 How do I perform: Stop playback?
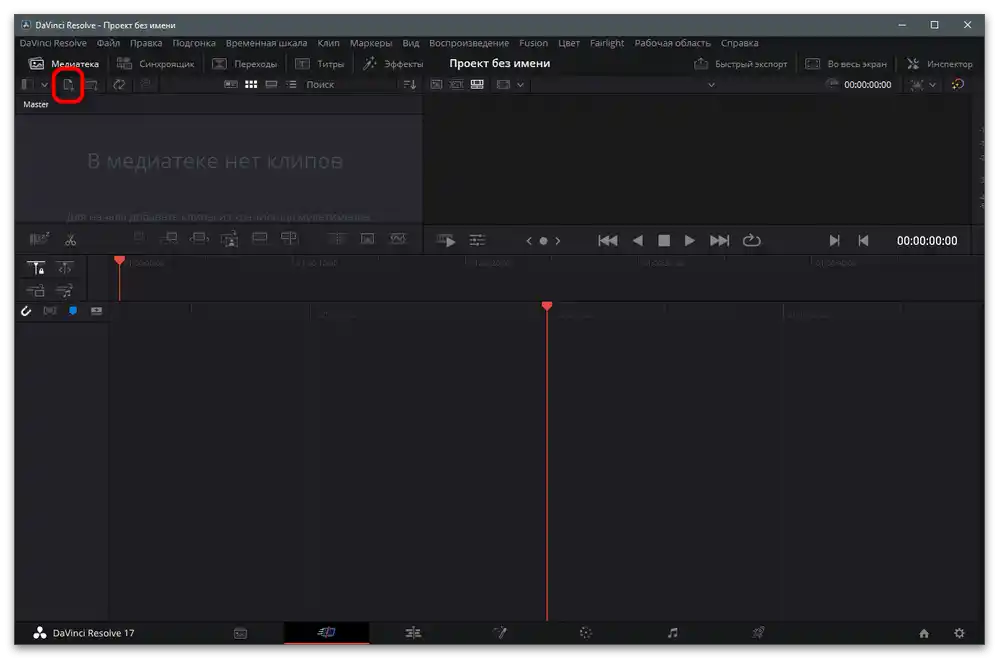click(x=664, y=240)
